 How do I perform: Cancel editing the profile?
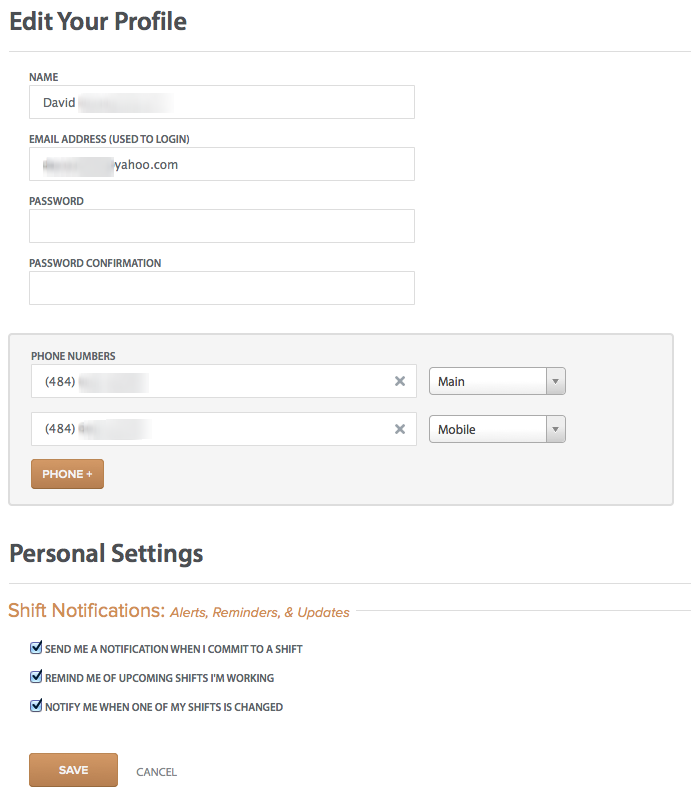(156, 772)
